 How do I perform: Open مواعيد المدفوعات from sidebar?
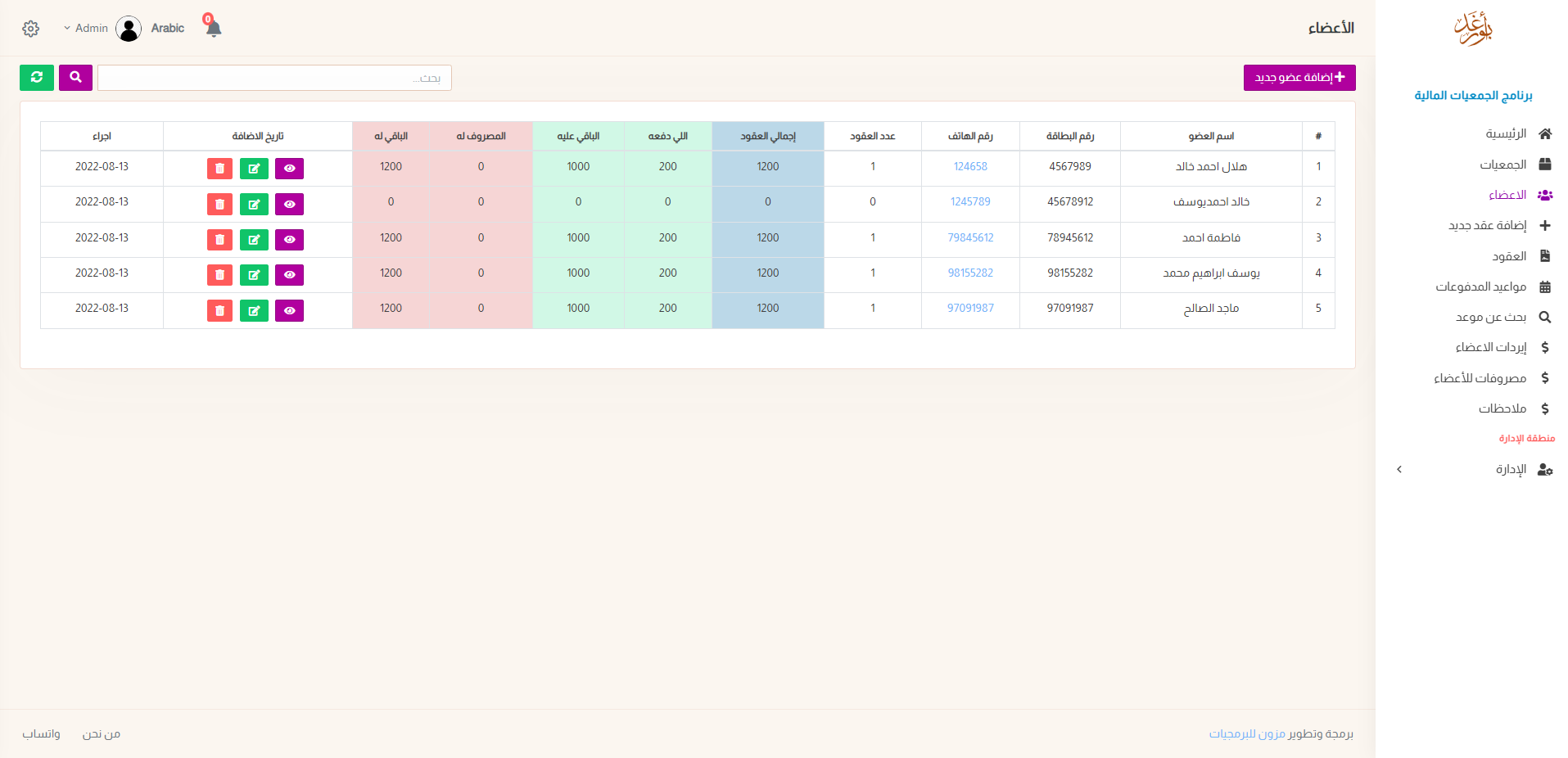(1480, 287)
